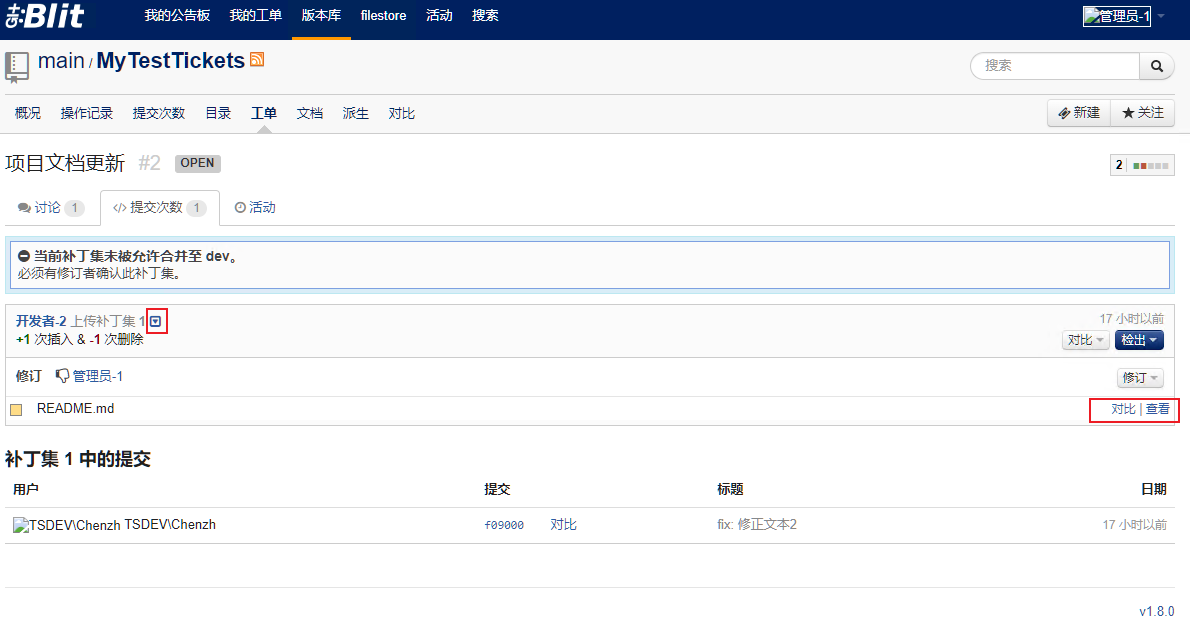Screen dimensions: 1190x628
Task: Open the 派生 repository page
Action: point(355,113)
